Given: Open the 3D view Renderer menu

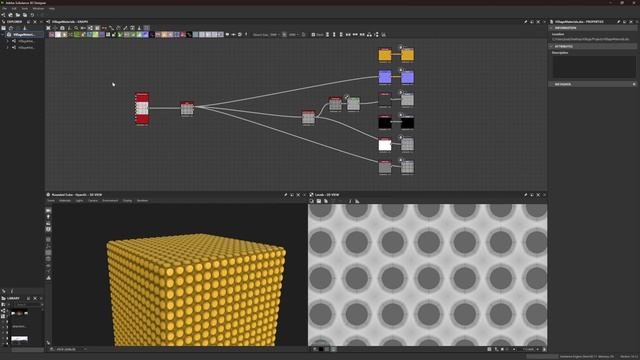Looking at the screenshot, I should click(142, 201).
